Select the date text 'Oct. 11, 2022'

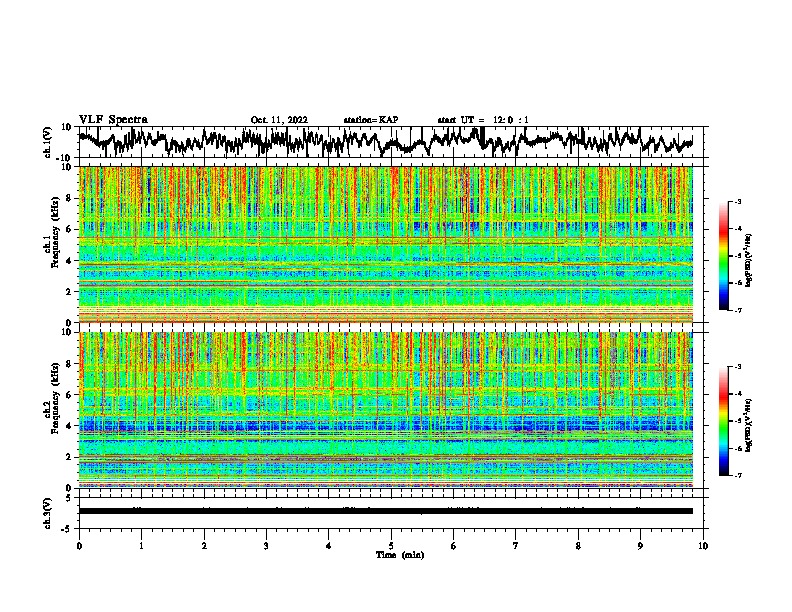pyautogui.click(x=279, y=120)
